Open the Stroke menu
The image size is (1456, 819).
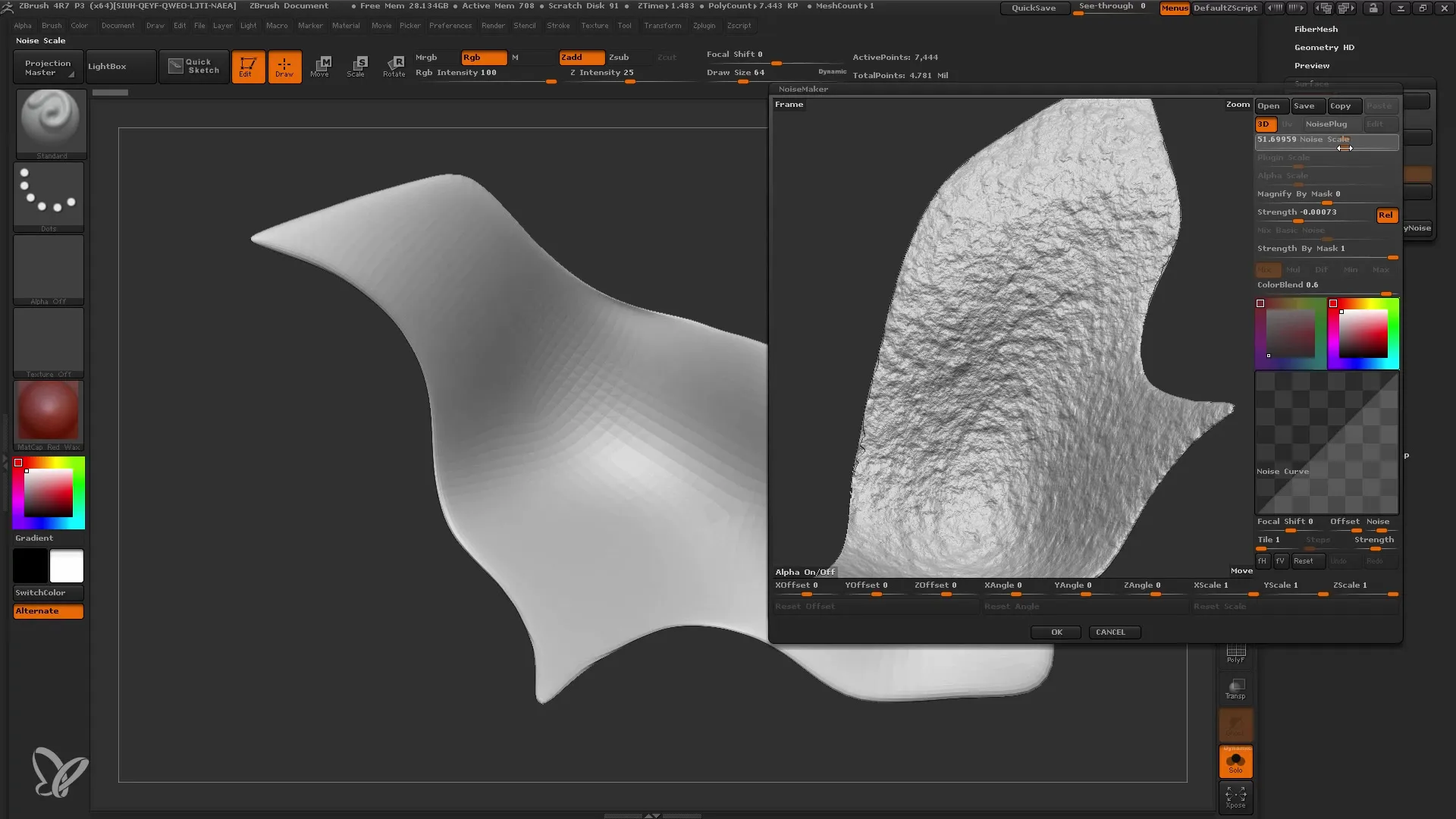559,25
